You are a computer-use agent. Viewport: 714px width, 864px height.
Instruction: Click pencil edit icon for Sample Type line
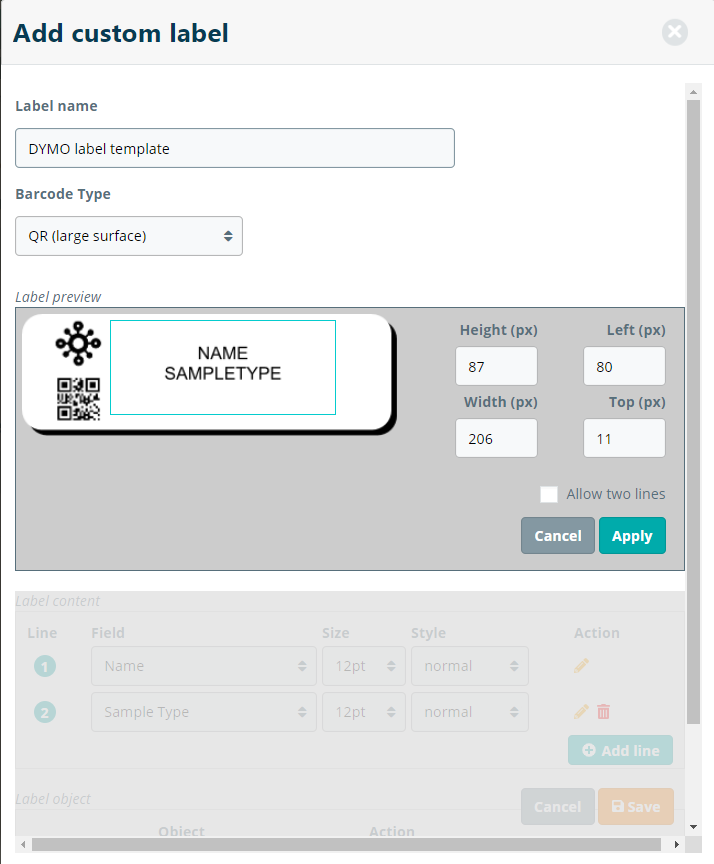point(581,712)
